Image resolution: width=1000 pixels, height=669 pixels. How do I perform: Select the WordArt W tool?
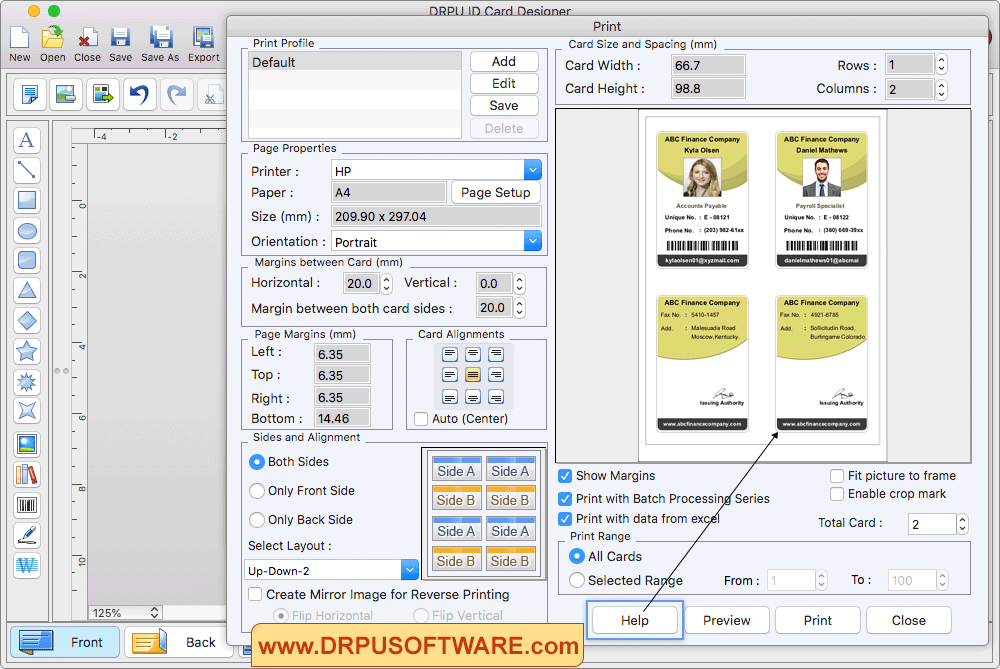pos(27,565)
